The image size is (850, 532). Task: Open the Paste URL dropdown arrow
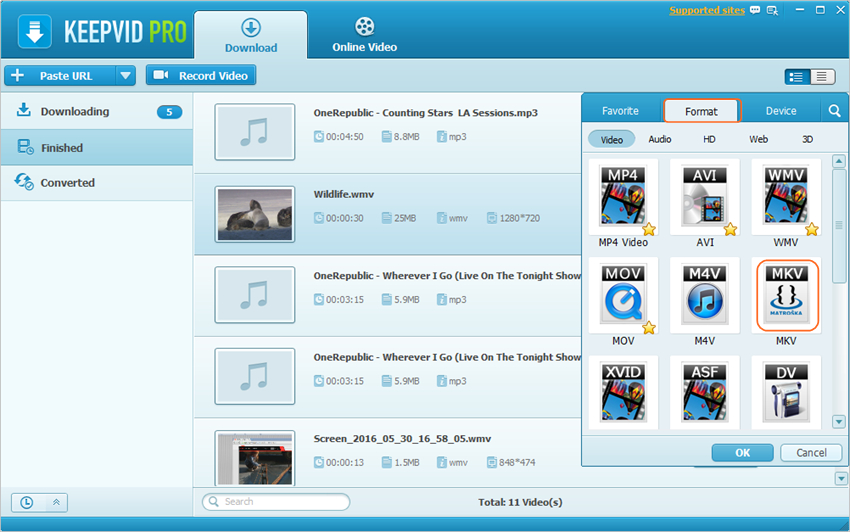click(x=125, y=75)
